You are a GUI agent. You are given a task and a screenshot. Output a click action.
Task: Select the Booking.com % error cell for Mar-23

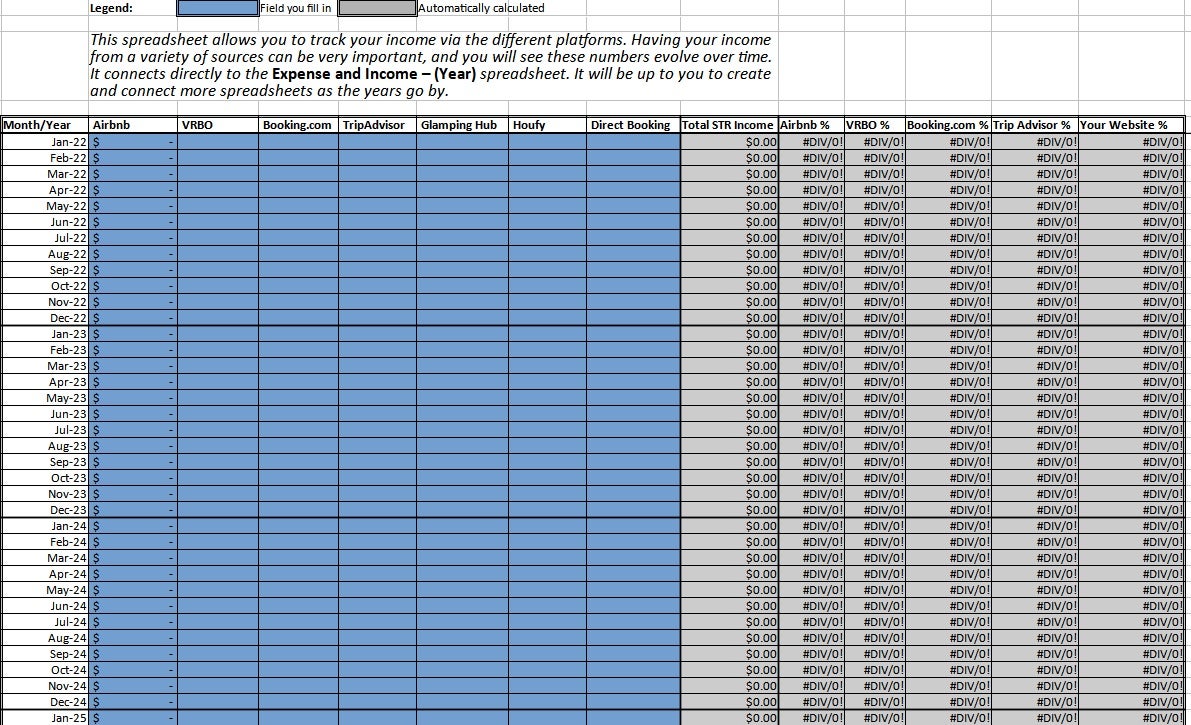click(949, 366)
